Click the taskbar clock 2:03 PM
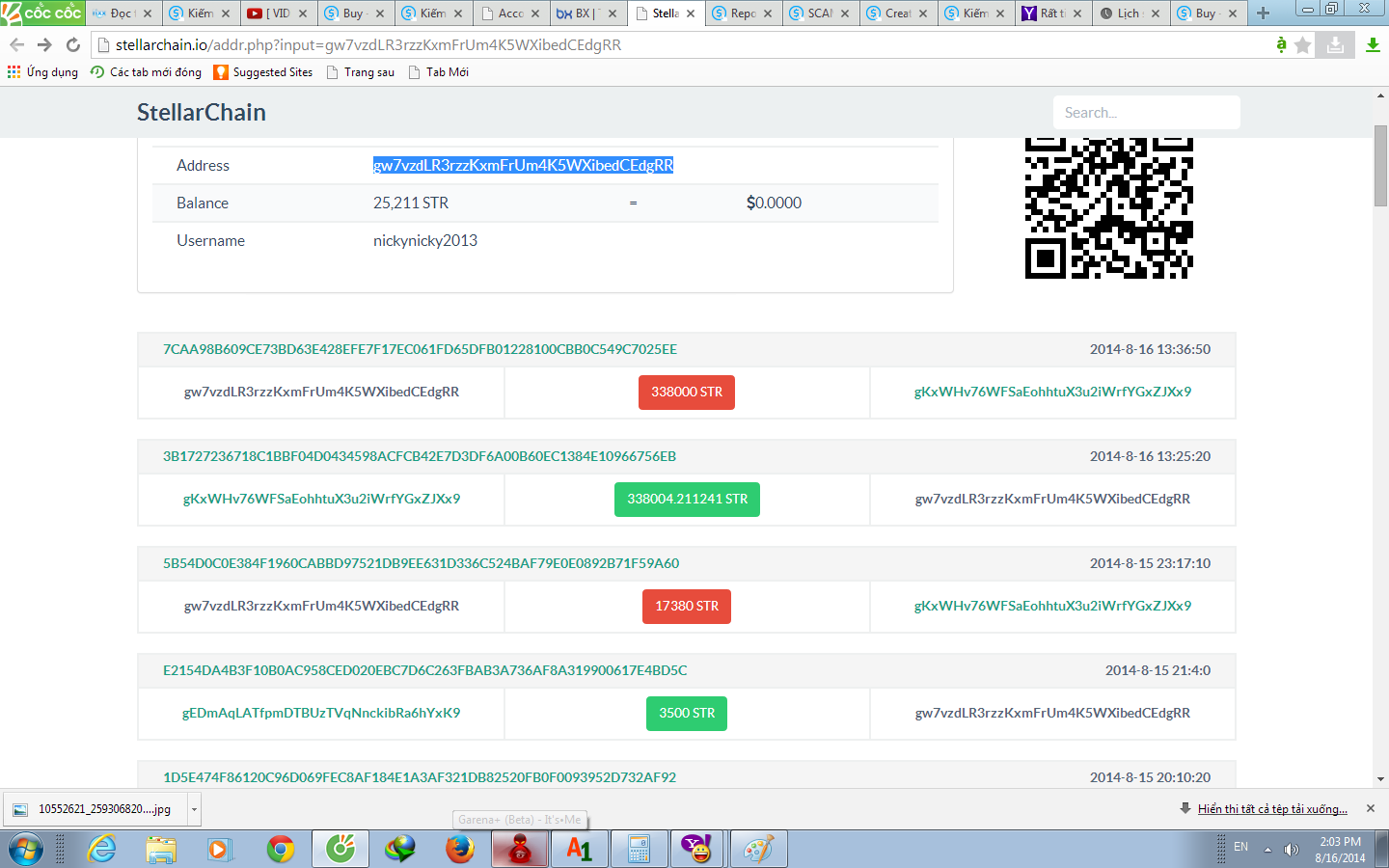 click(x=1341, y=850)
